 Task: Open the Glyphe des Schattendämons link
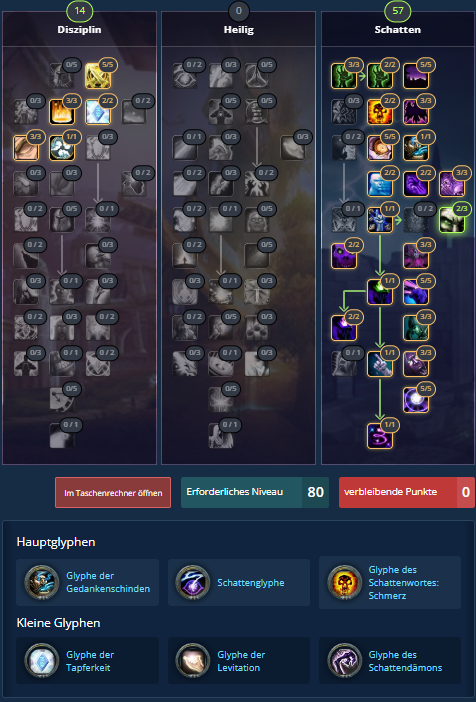[x=405, y=661]
